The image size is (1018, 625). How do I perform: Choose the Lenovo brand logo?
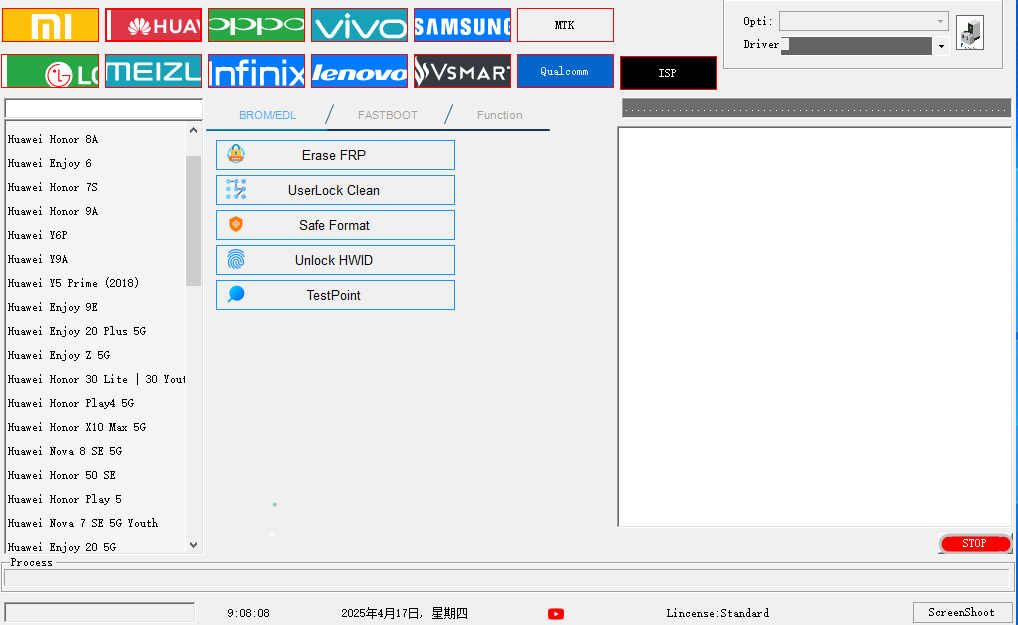tap(359, 71)
